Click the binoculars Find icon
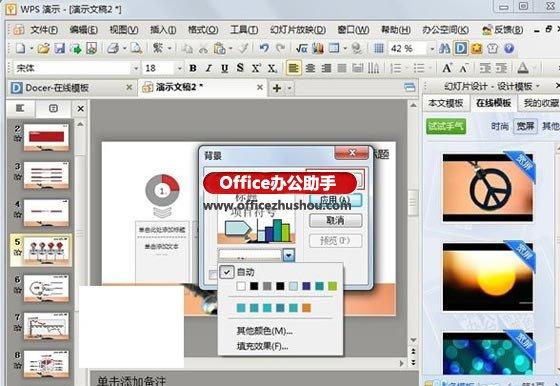Image resolution: width=560 pixels, height=386 pixels. pyautogui.click(x=444, y=48)
